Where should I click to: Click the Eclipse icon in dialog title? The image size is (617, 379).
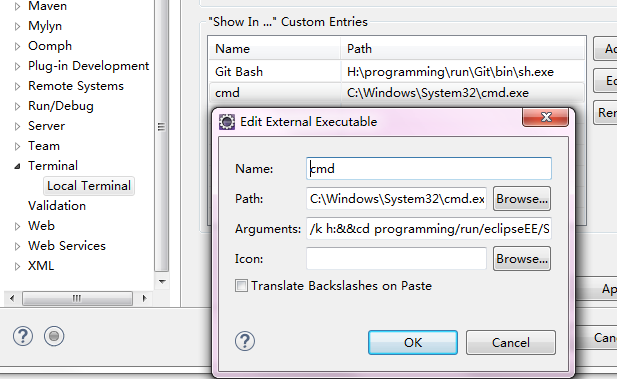tap(227, 122)
